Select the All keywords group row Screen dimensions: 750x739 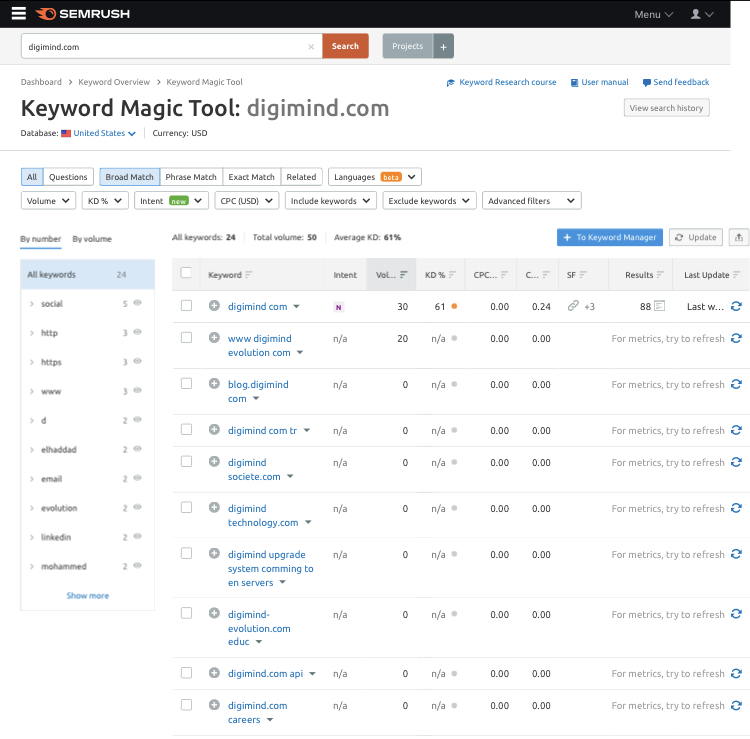click(88, 275)
